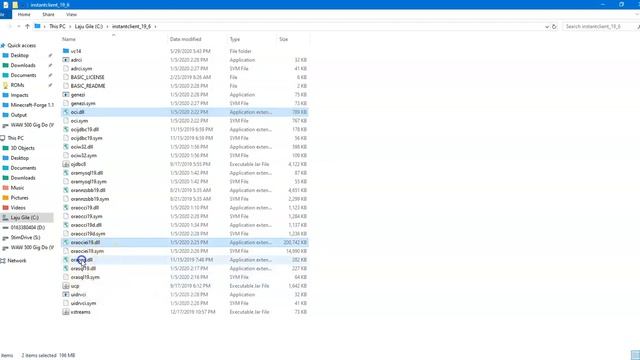Select the file named oraocci19.dll
Screen dimensions: 640x360
click(85, 207)
